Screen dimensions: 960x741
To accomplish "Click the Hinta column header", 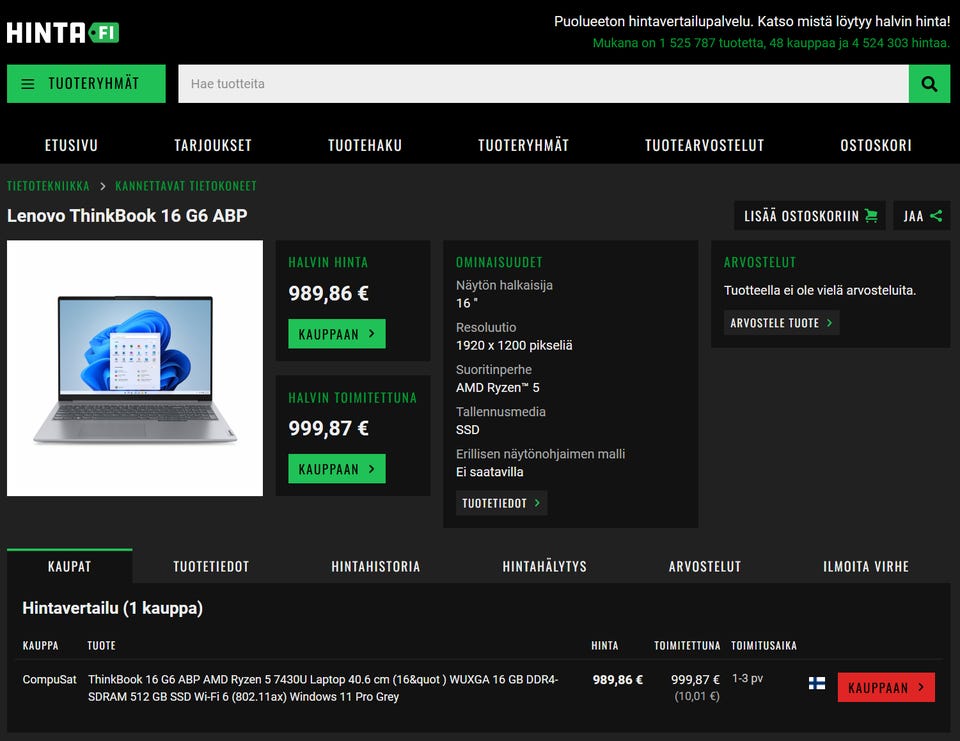I will tap(604, 645).
